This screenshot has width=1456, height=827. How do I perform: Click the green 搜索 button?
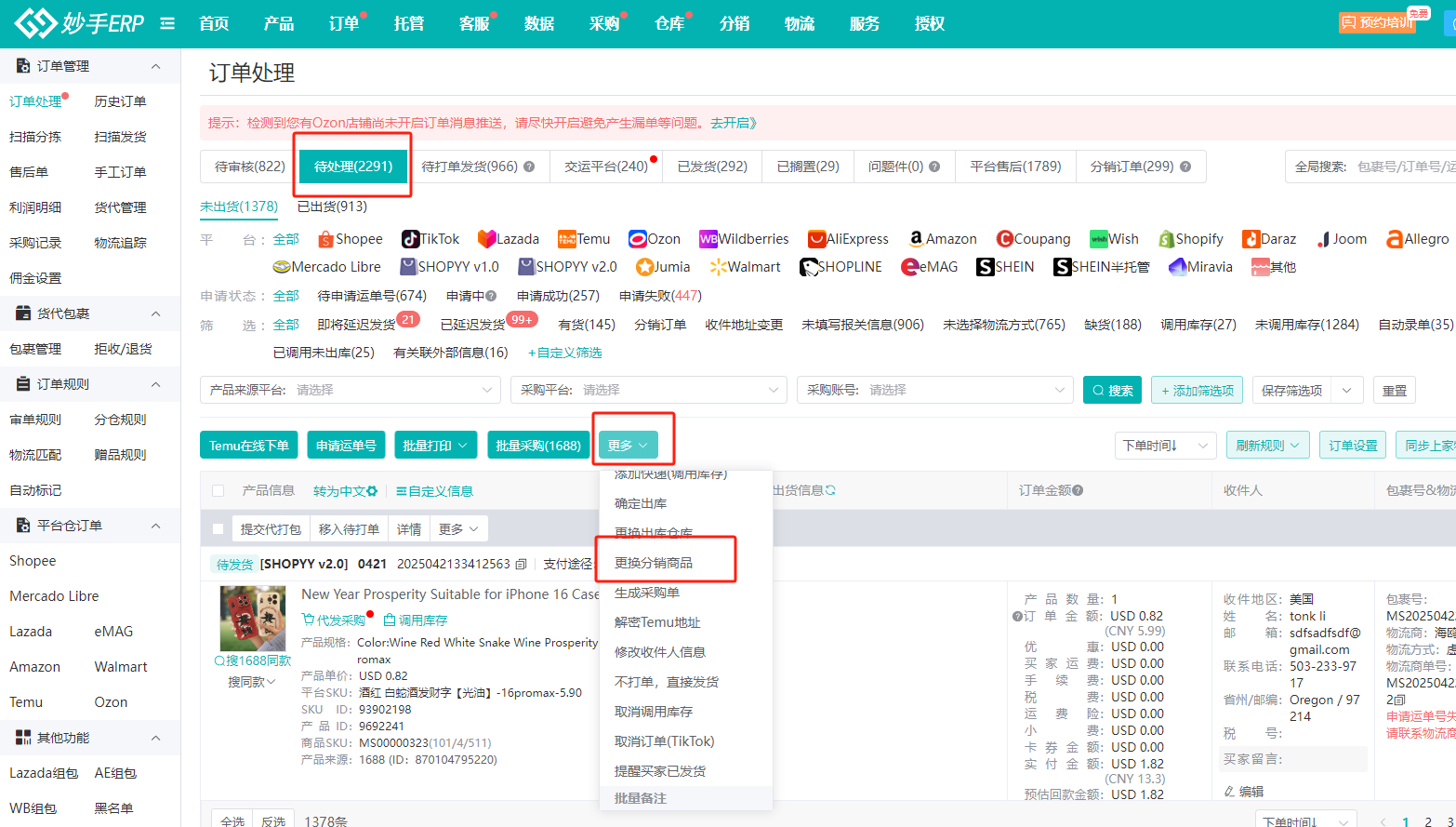(1112, 390)
